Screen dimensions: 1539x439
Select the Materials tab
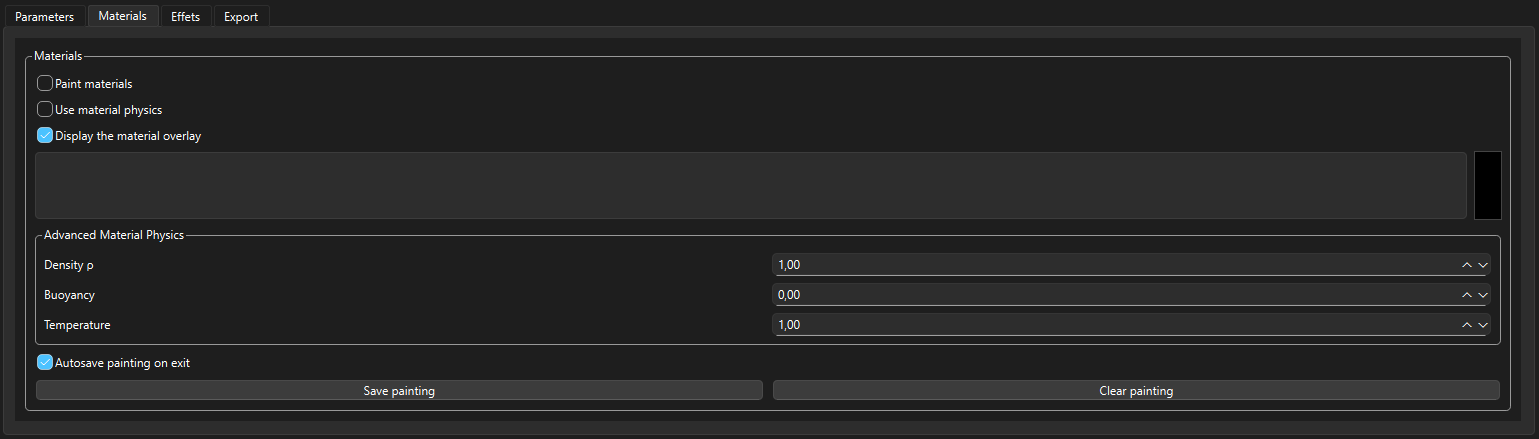point(122,16)
